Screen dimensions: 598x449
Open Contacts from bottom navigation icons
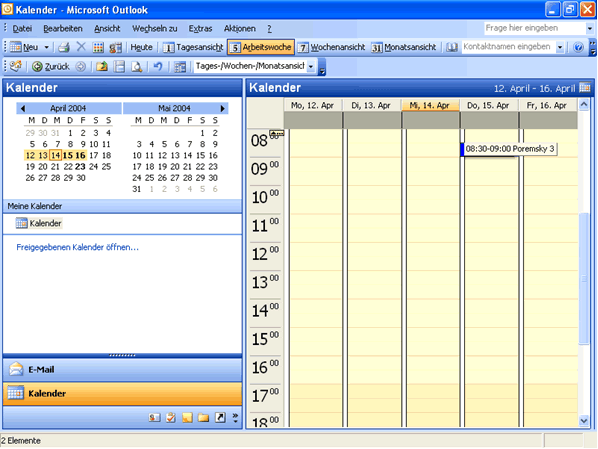coord(154,418)
